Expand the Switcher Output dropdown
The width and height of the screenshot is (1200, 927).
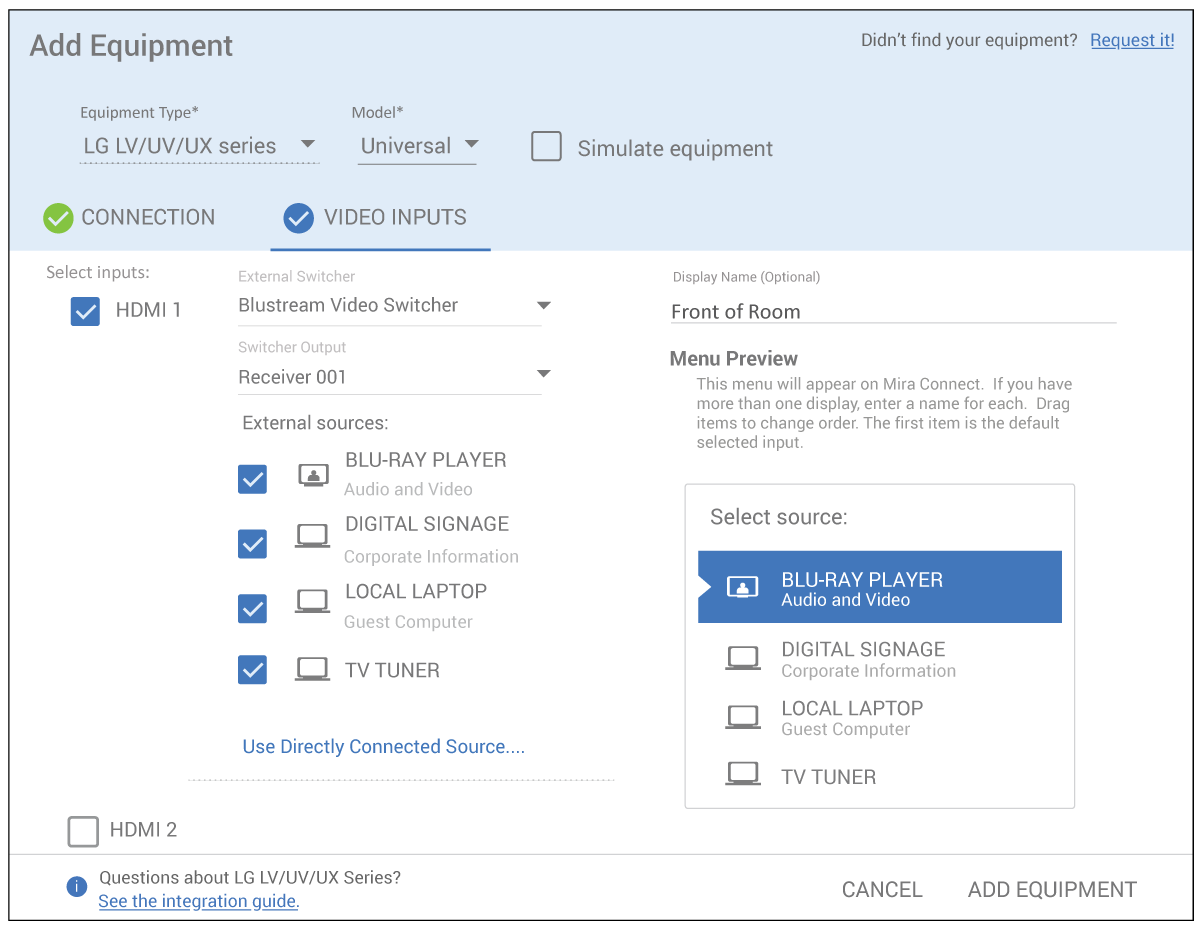390,377
